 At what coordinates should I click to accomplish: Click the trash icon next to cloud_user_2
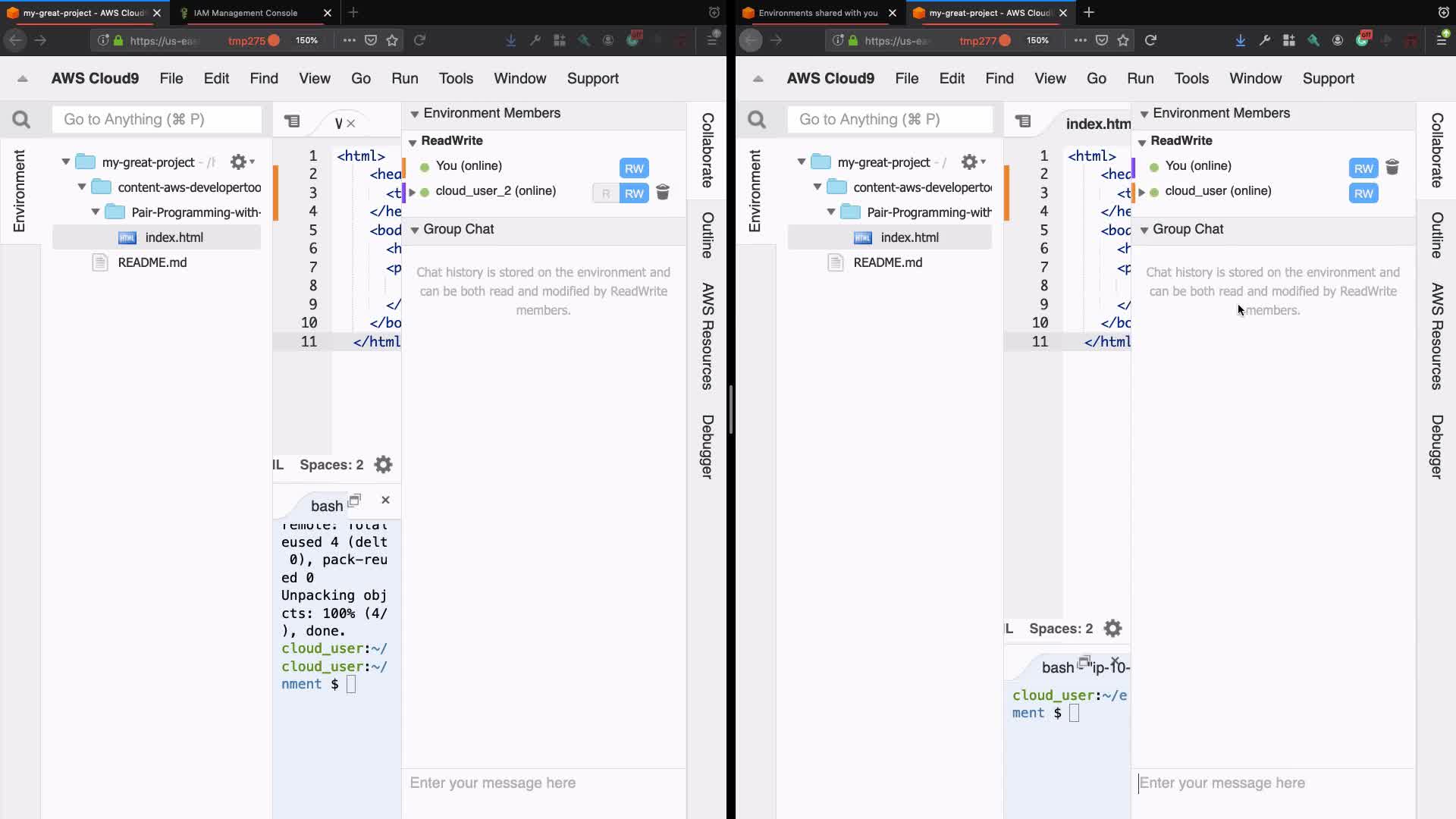pos(663,193)
